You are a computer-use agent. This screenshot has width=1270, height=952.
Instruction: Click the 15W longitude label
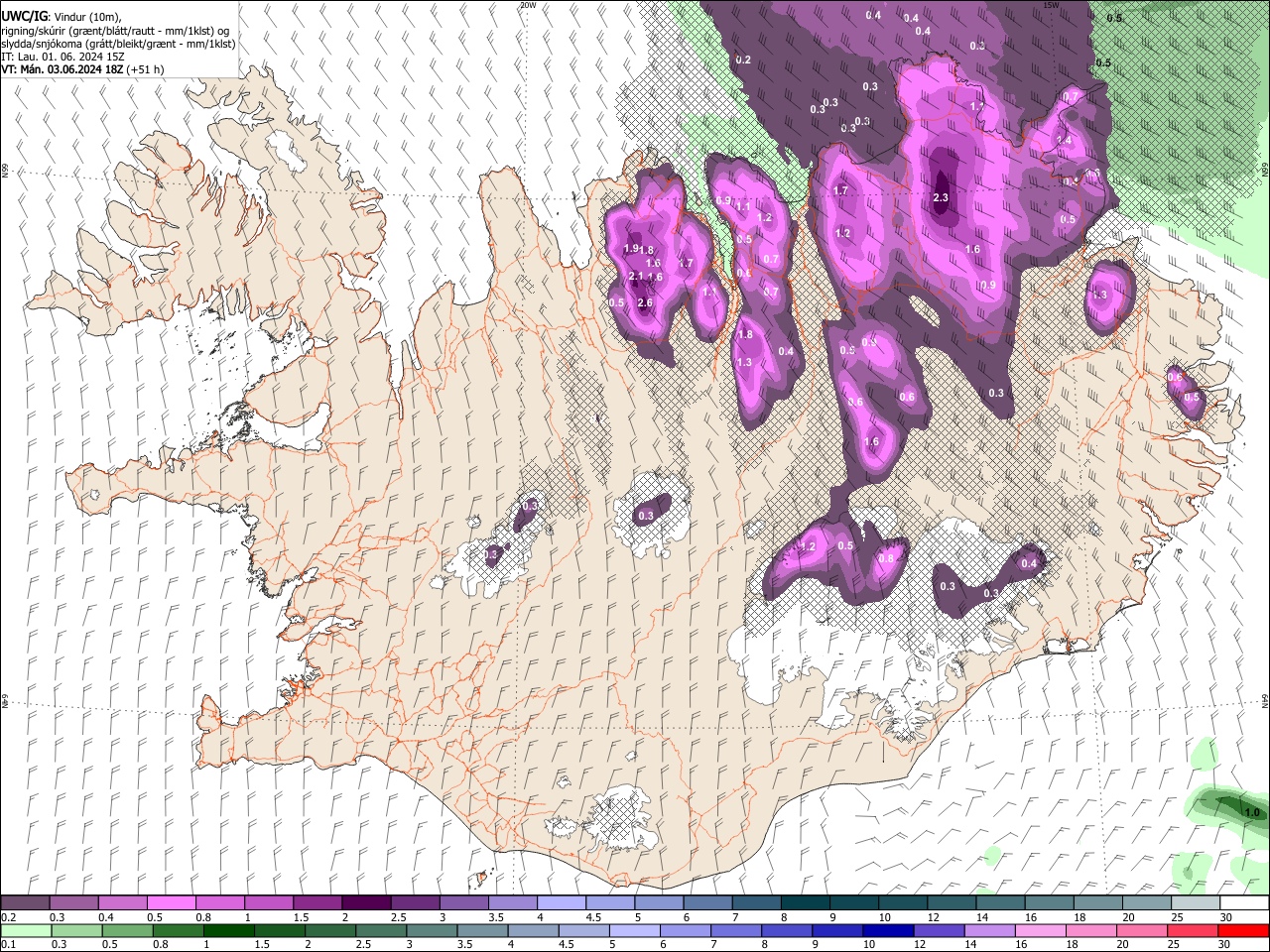(1052, 5)
